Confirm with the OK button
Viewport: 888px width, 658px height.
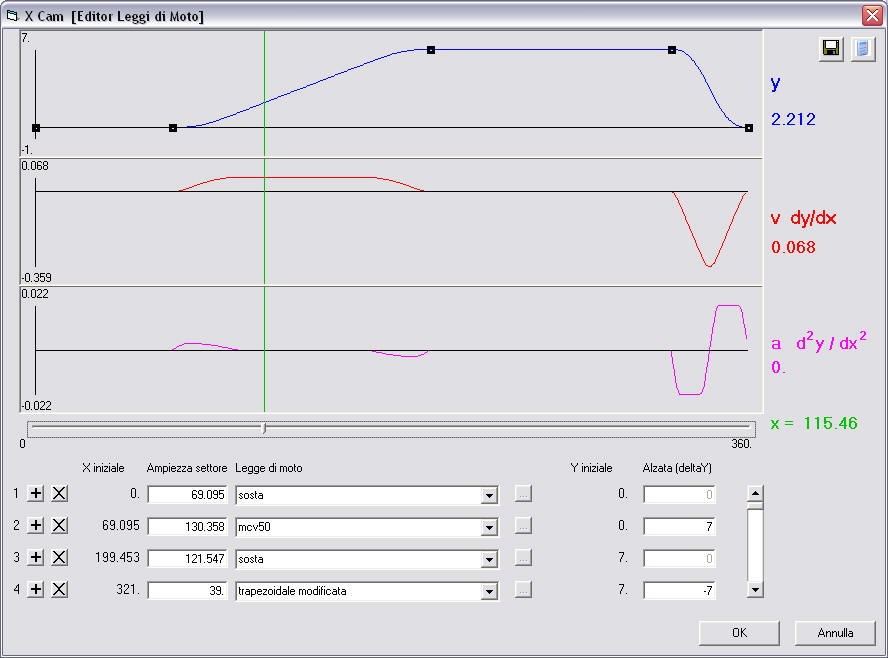(x=739, y=633)
